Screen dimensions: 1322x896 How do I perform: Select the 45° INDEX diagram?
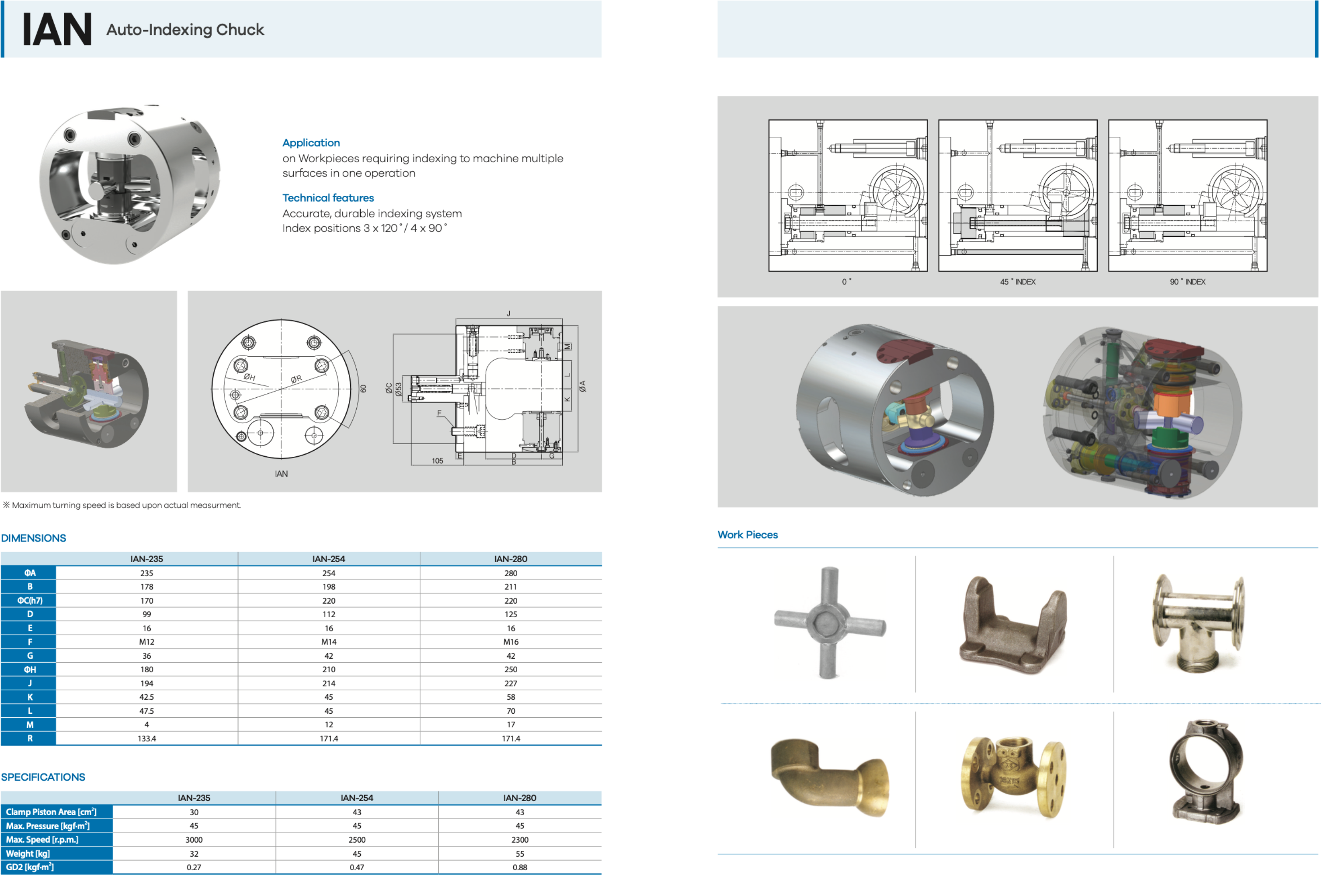[1017, 195]
